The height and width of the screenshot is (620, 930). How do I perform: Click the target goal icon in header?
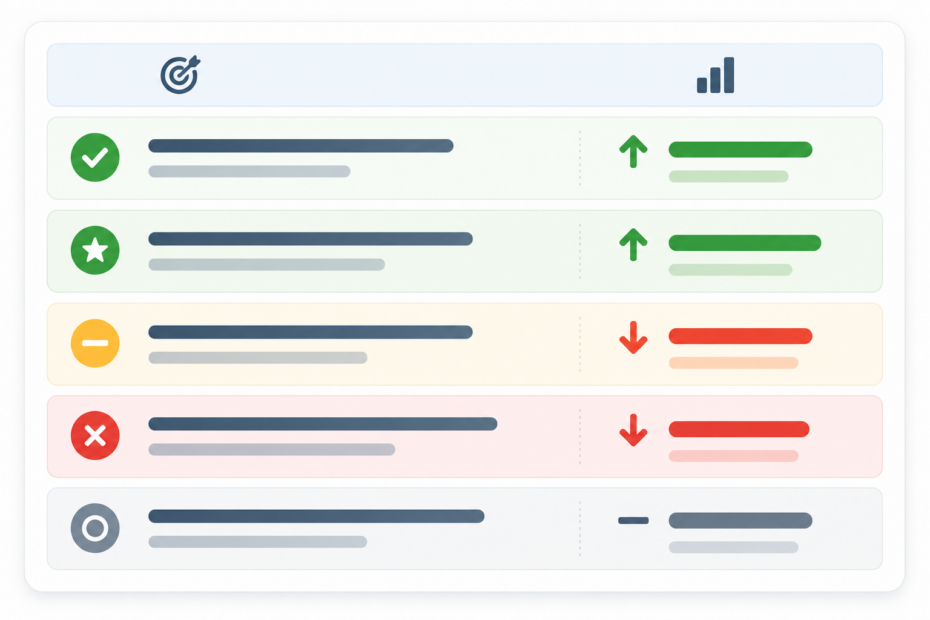point(180,75)
